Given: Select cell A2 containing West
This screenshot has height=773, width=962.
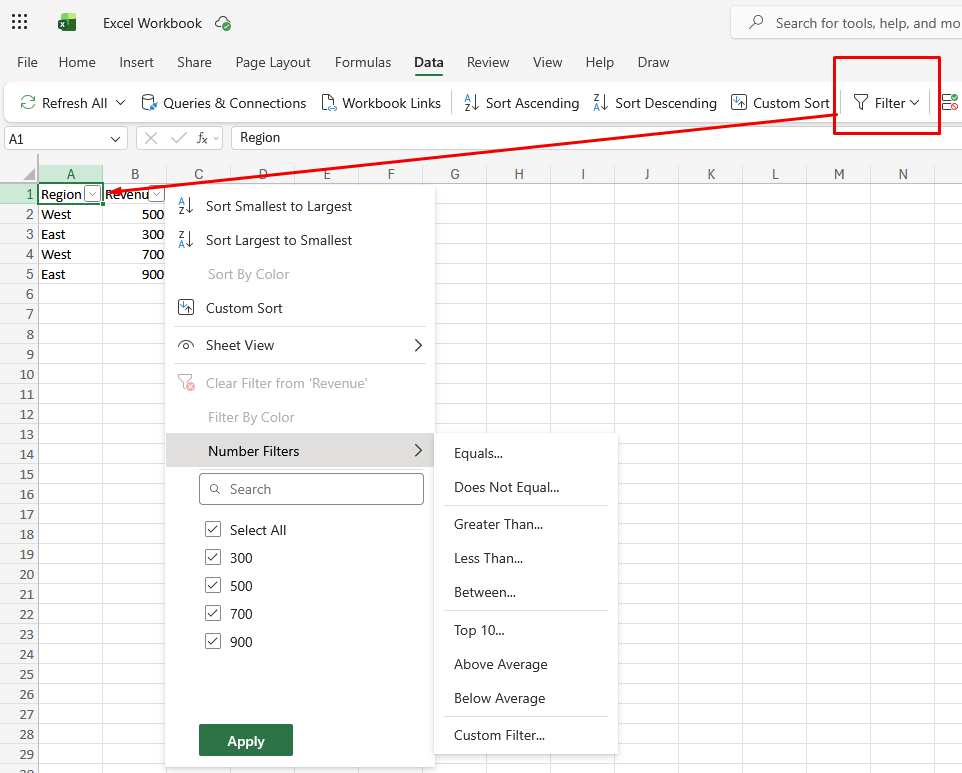Looking at the screenshot, I should pyautogui.click(x=71, y=215).
